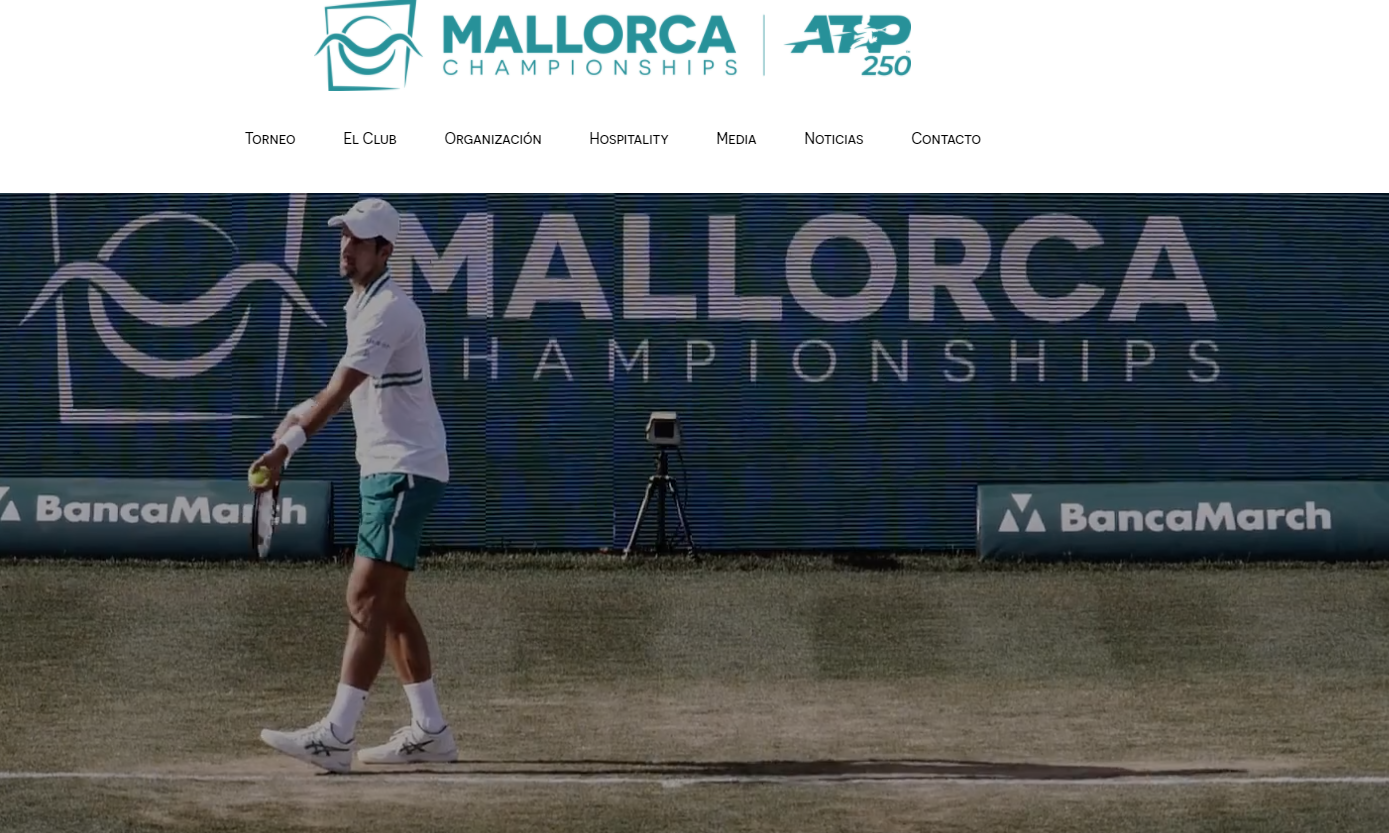Click the CHAMPIONSHIPS text on the backdrop
Image resolution: width=1389 pixels, height=833 pixels.
pos(840,361)
